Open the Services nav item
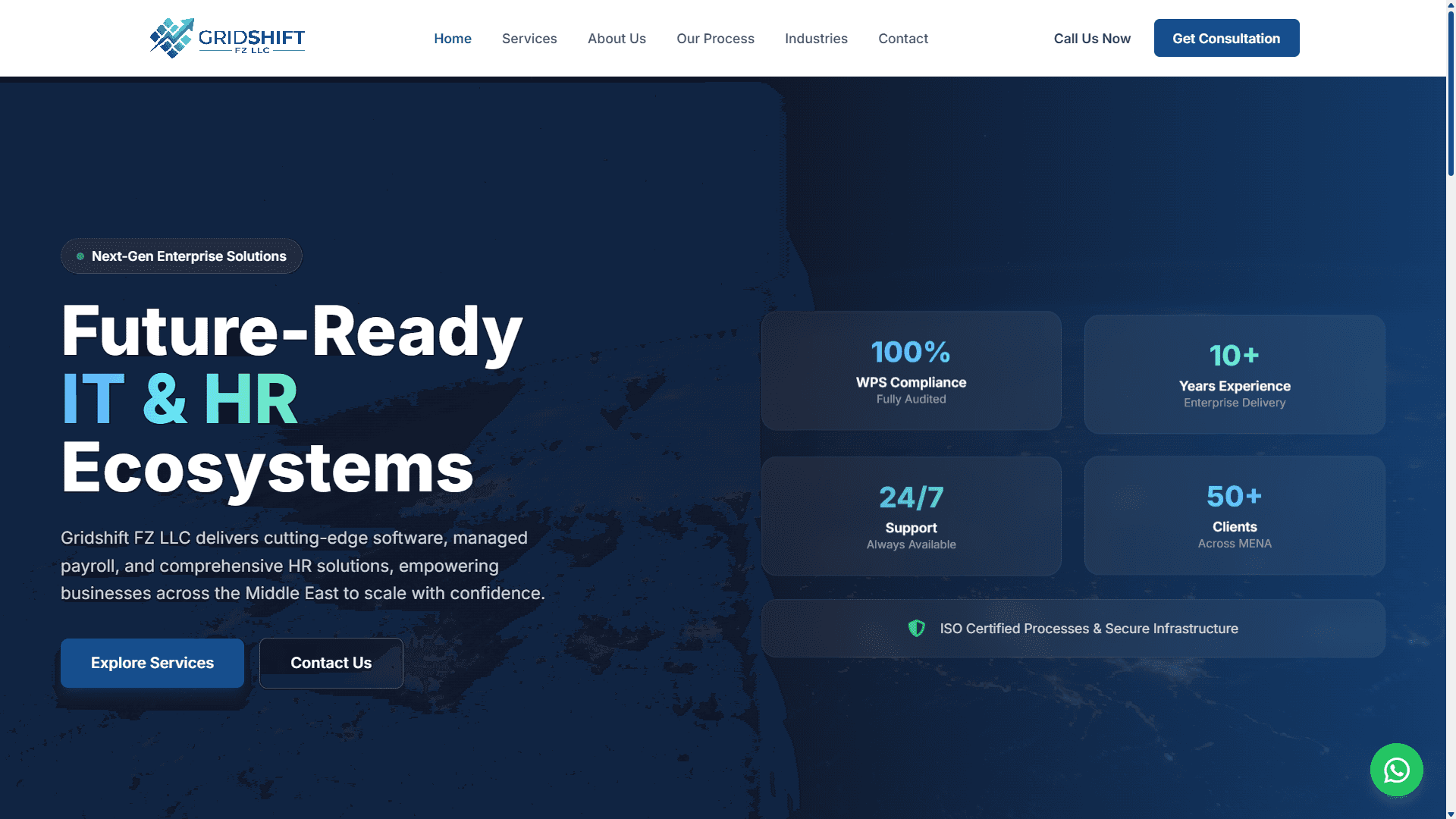The width and height of the screenshot is (1456, 819). pos(529,39)
